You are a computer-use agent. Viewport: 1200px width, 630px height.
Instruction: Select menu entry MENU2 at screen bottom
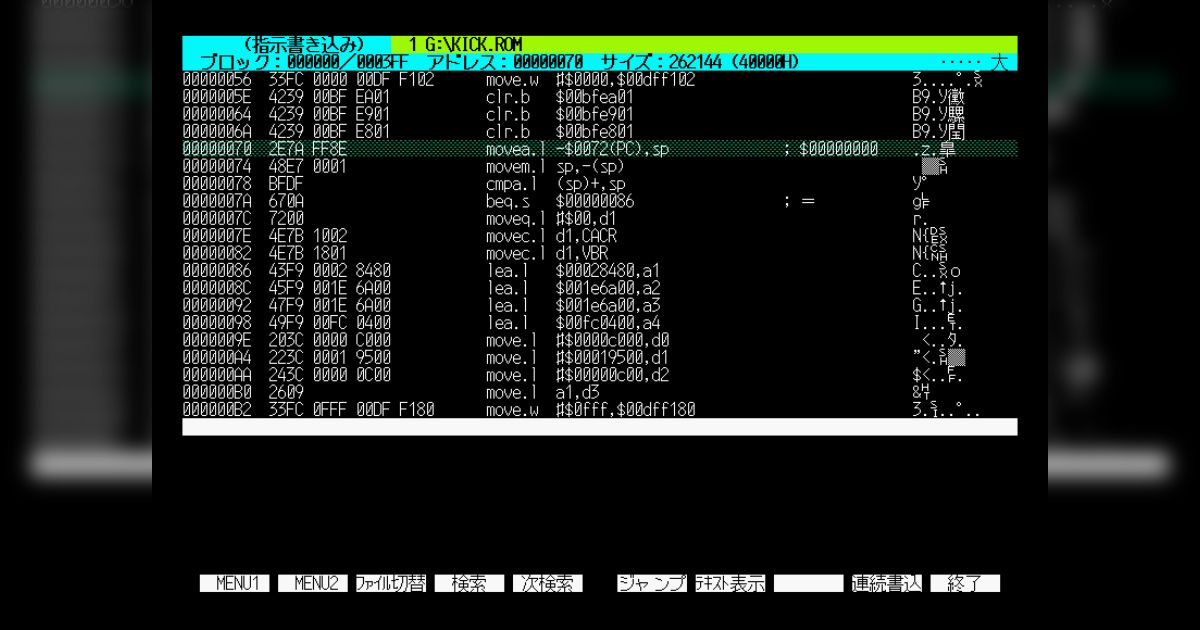point(312,583)
